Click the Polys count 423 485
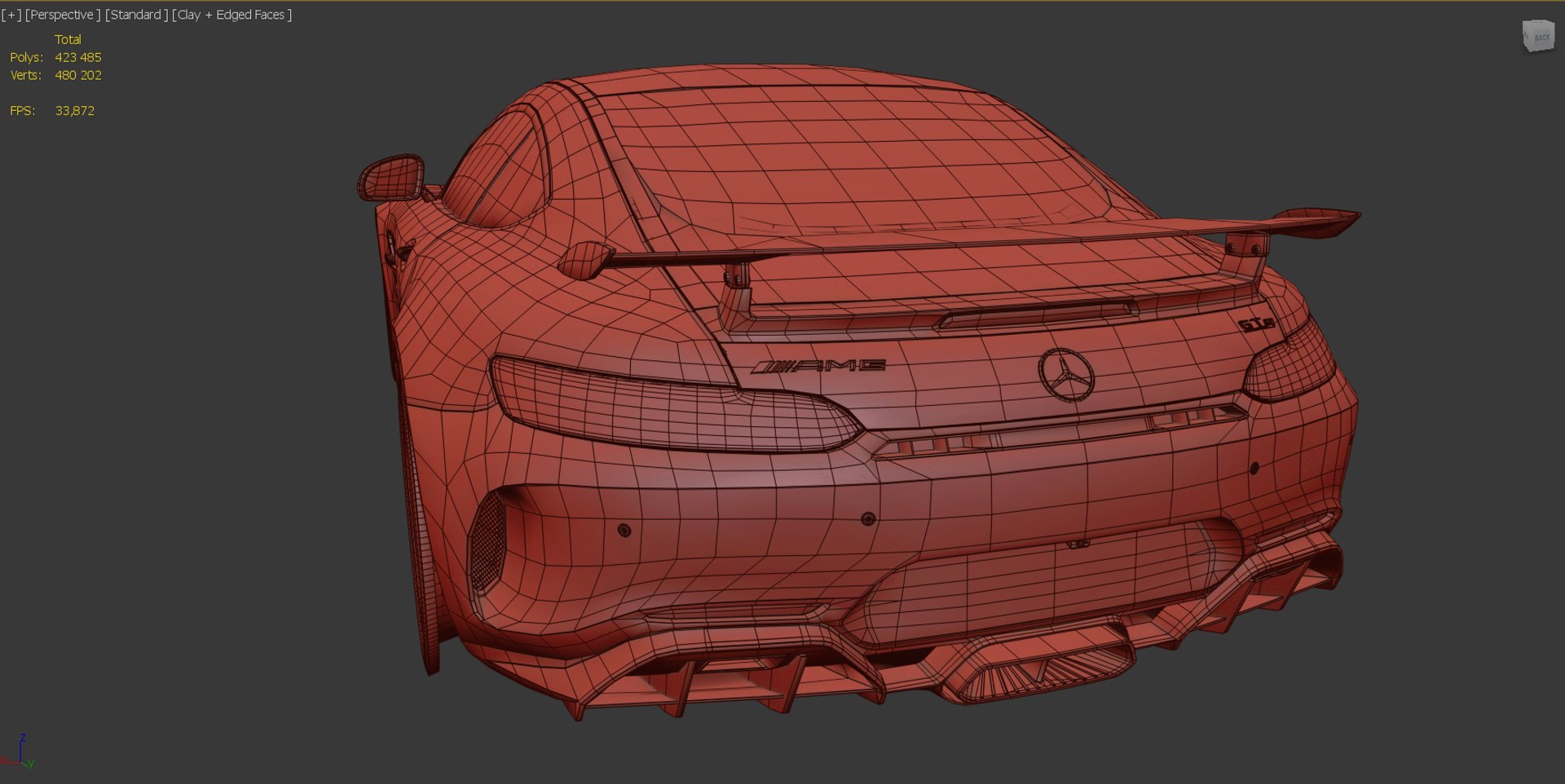 click(x=78, y=57)
